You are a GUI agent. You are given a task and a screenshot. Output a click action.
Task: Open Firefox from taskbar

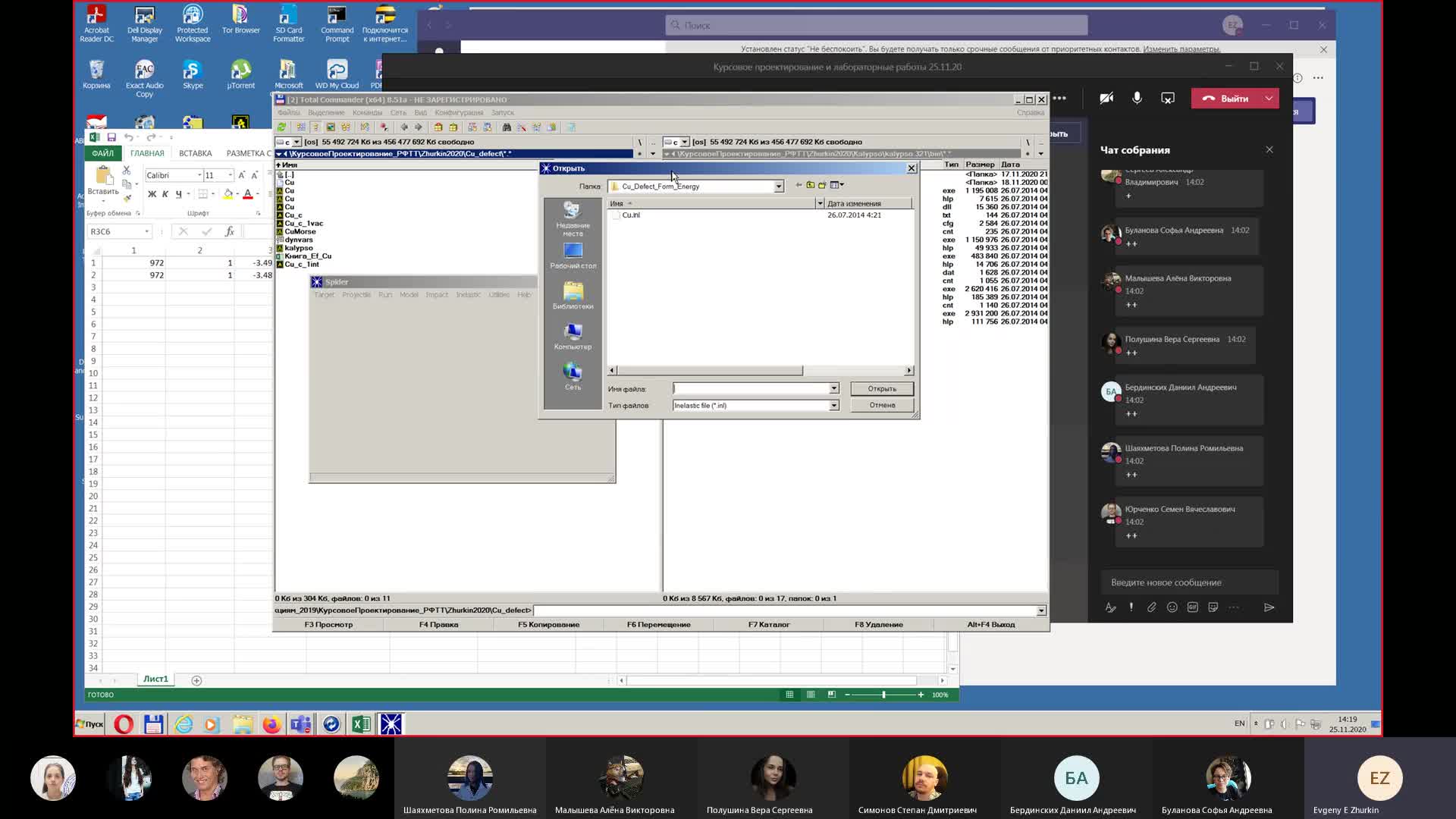[x=271, y=724]
